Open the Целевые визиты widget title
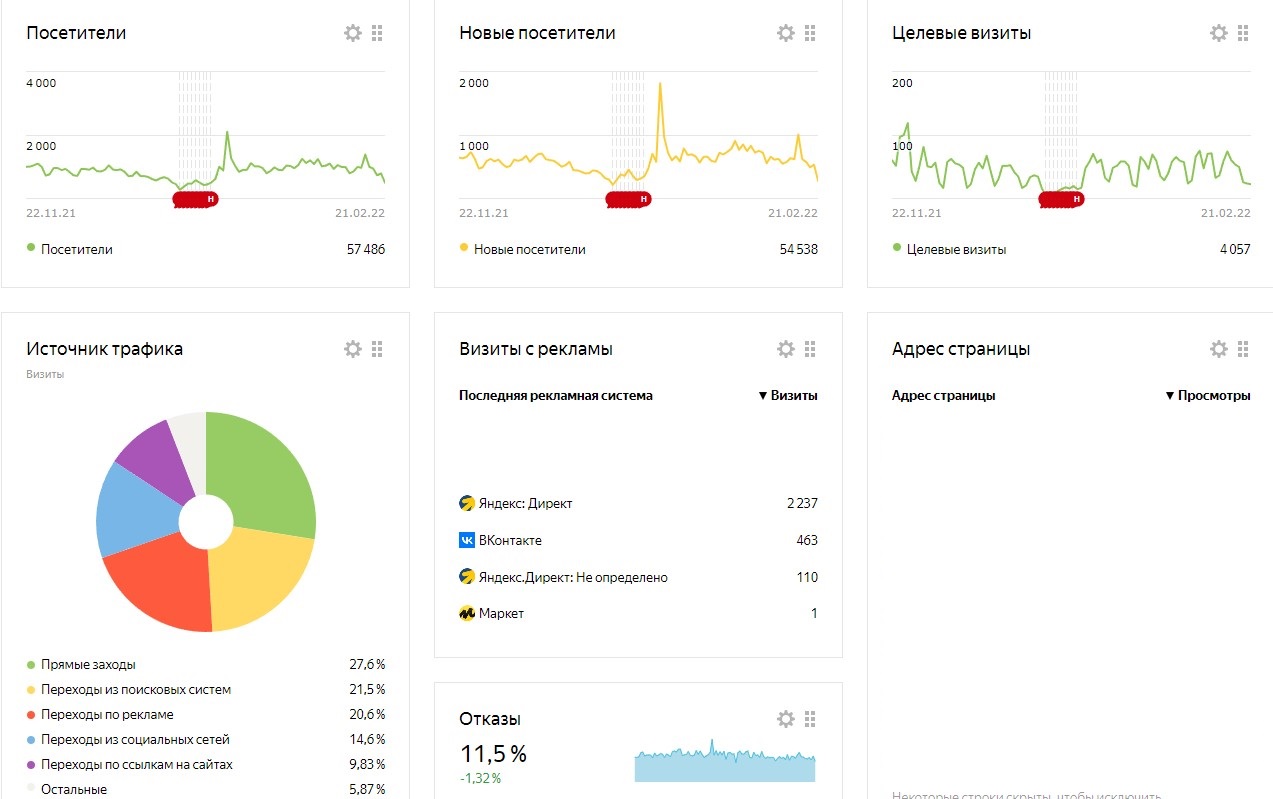This screenshot has width=1273, height=799. tap(961, 33)
